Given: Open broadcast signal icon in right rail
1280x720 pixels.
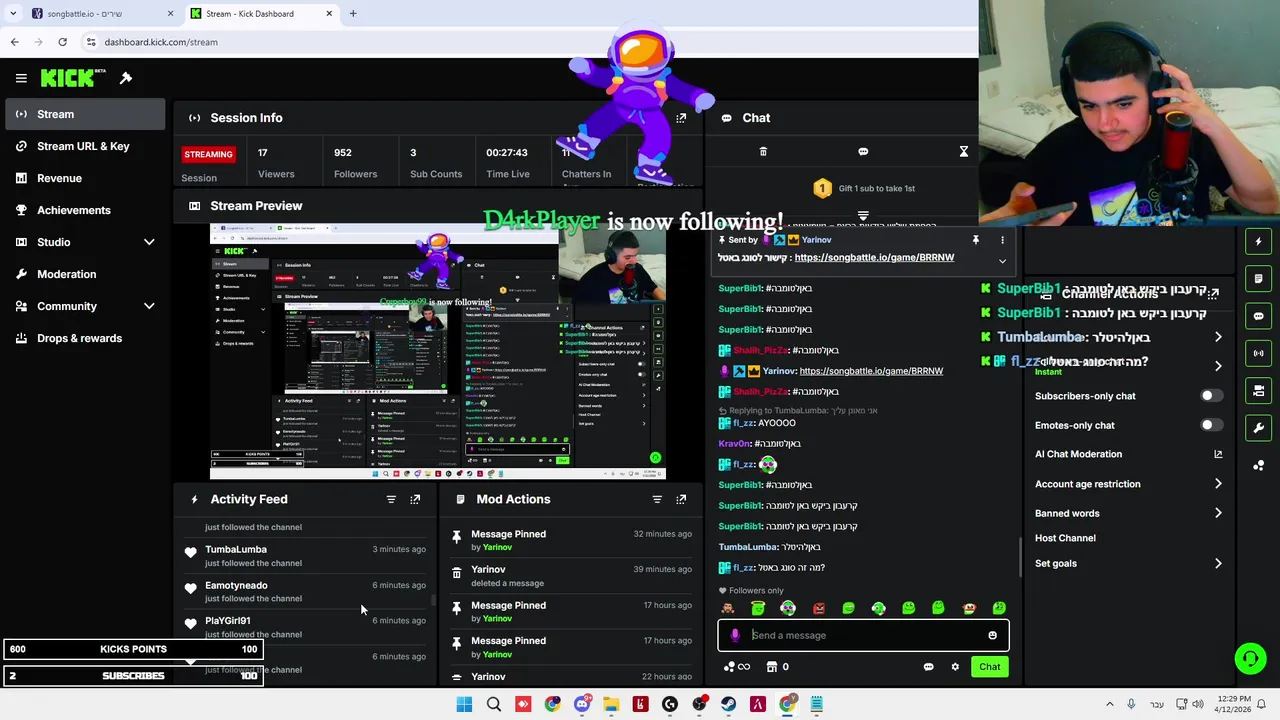Looking at the screenshot, I should tap(1258, 353).
